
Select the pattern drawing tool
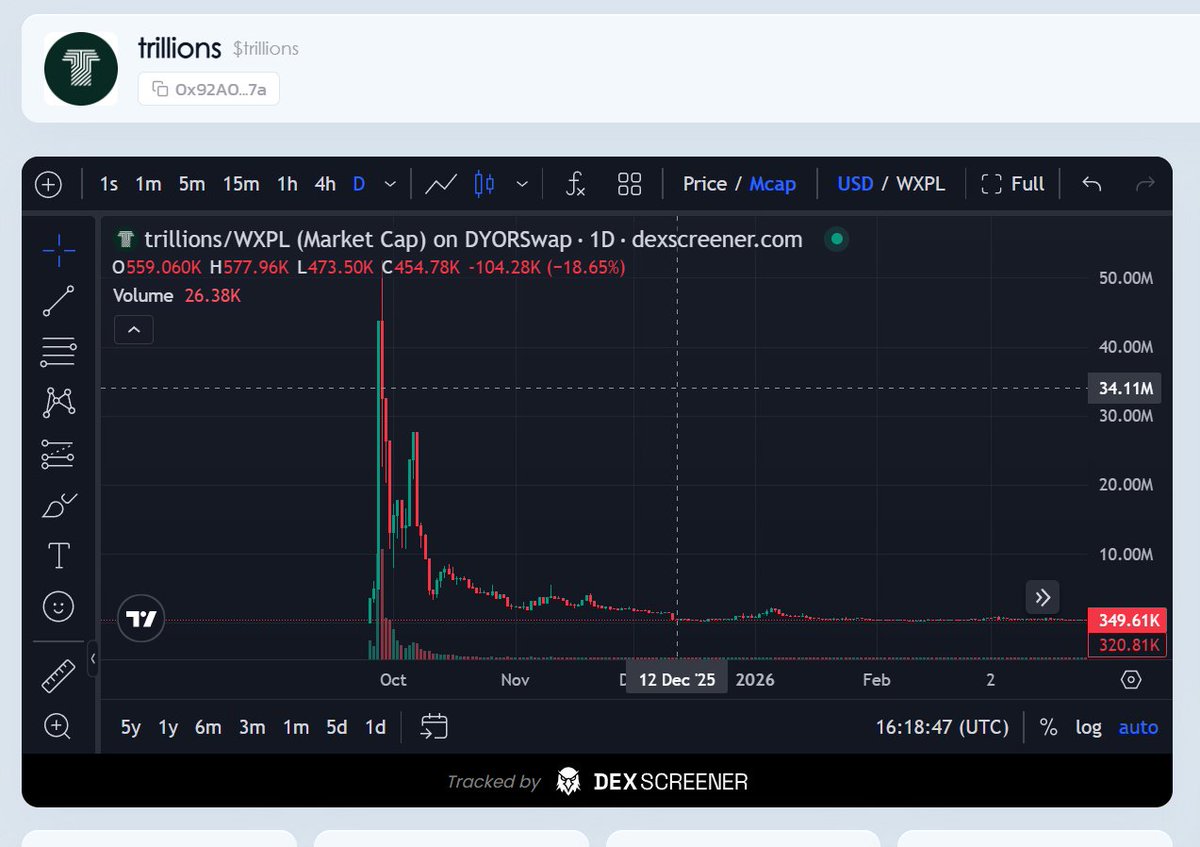(59, 403)
